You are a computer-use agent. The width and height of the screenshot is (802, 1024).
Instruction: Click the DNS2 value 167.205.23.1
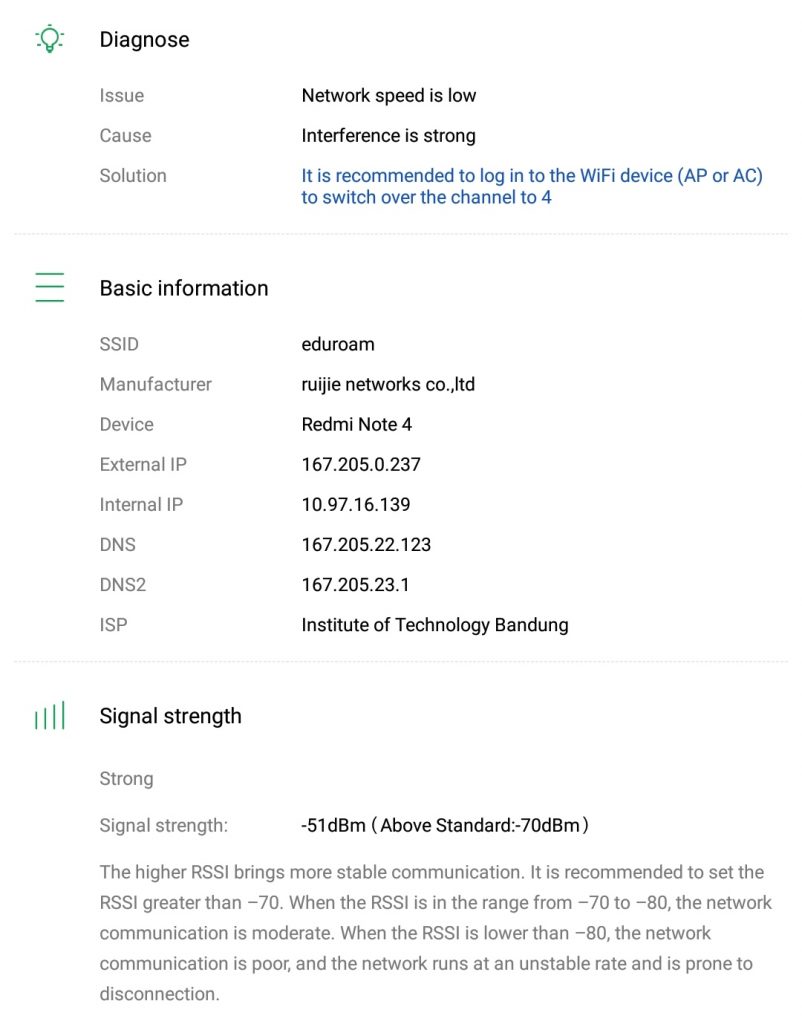[355, 585]
